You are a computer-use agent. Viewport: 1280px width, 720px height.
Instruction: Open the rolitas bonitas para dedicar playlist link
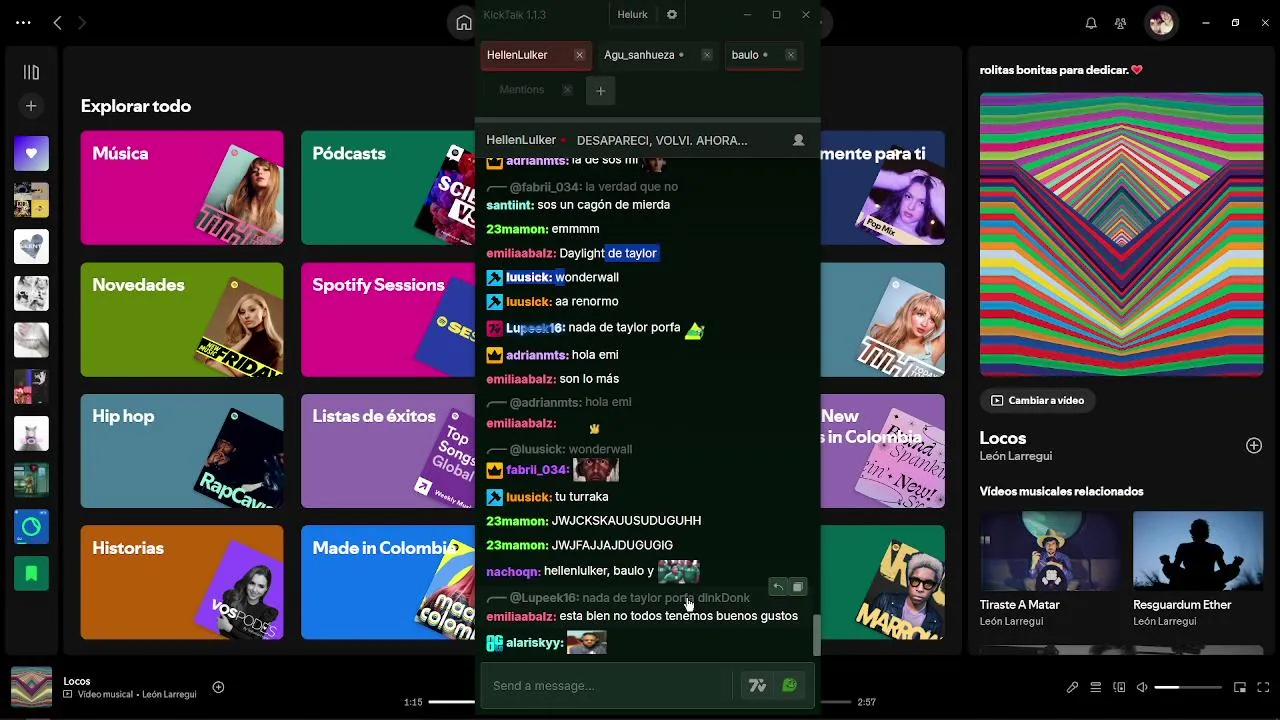[x=1061, y=70]
